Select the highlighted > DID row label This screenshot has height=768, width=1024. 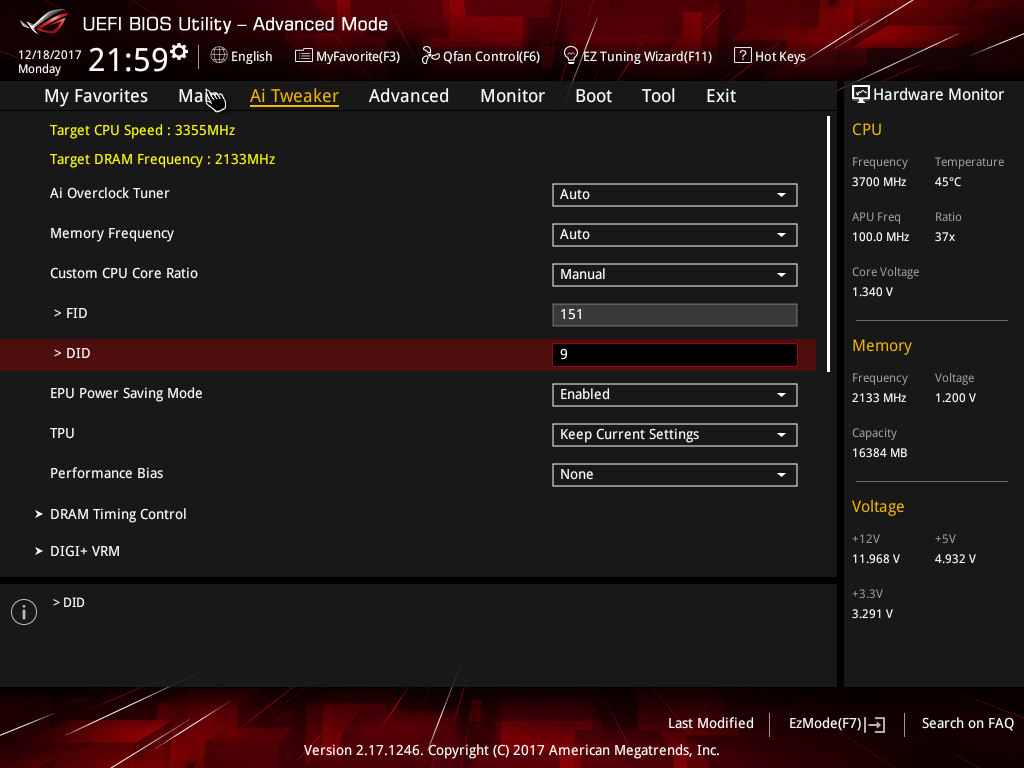[x=72, y=353]
